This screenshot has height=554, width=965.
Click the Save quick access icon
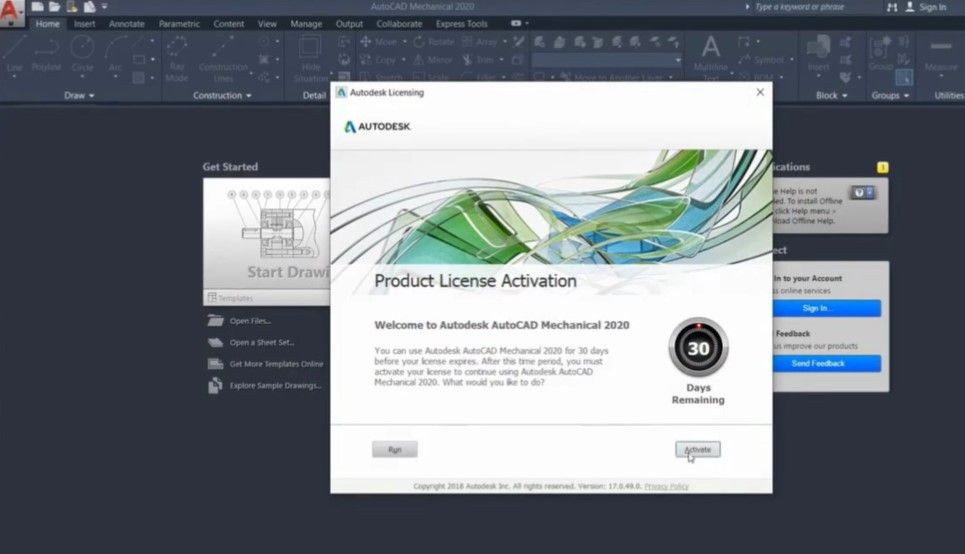[72, 7]
